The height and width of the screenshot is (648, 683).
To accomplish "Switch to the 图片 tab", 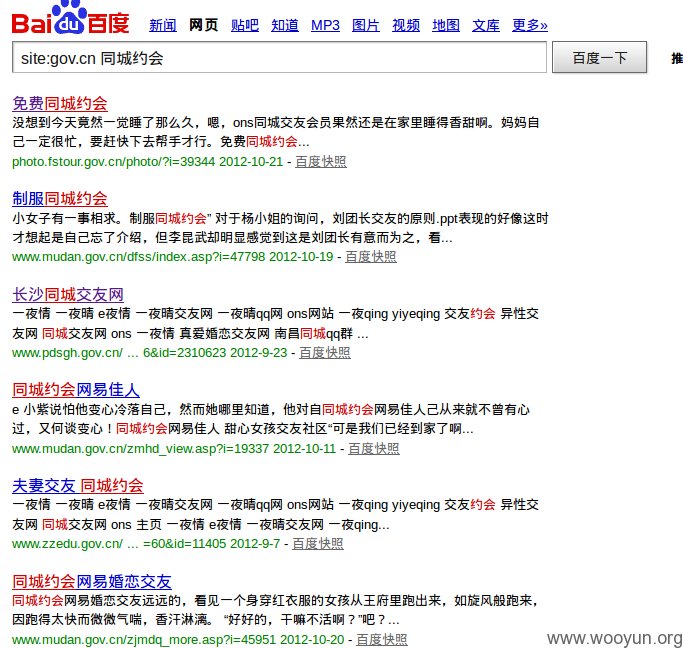I will point(366,25).
